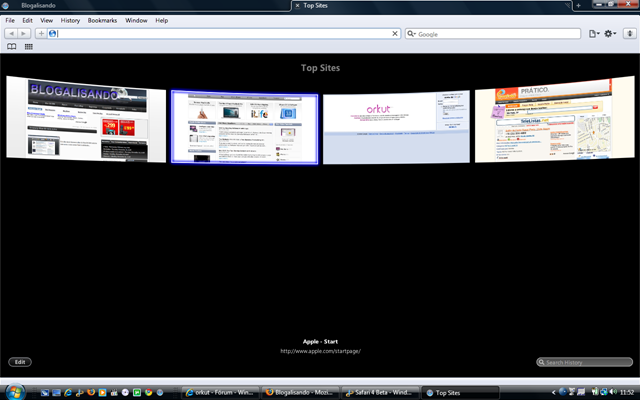The width and height of the screenshot is (640, 400).
Task: Open the Bookmarks menu
Action: coord(102,20)
